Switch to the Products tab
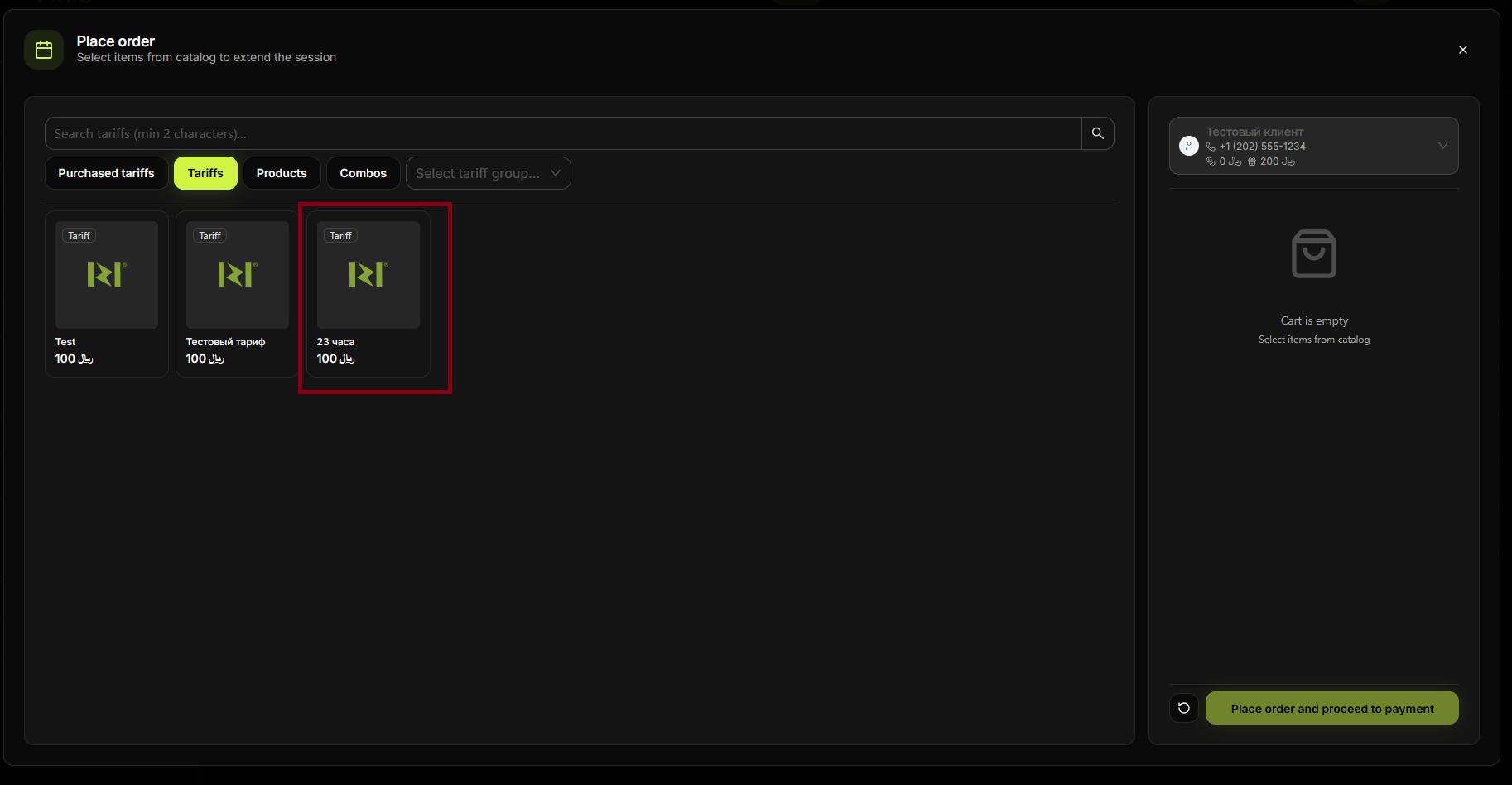 281,173
